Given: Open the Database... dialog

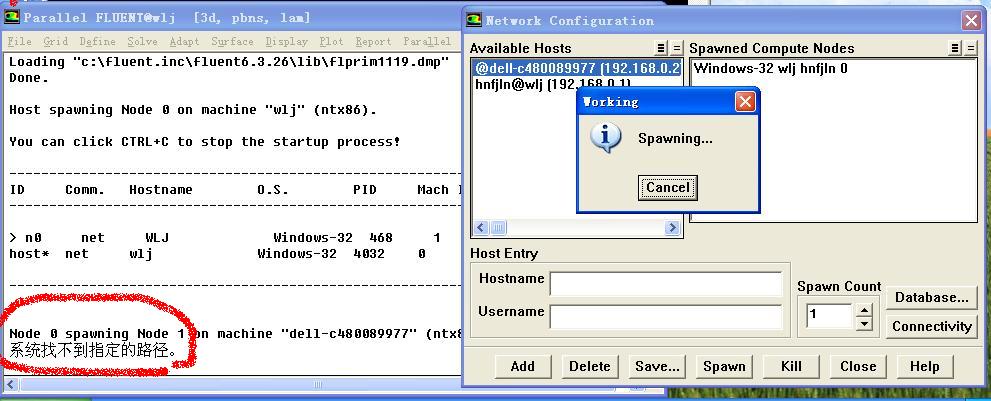Looking at the screenshot, I should point(932,297).
